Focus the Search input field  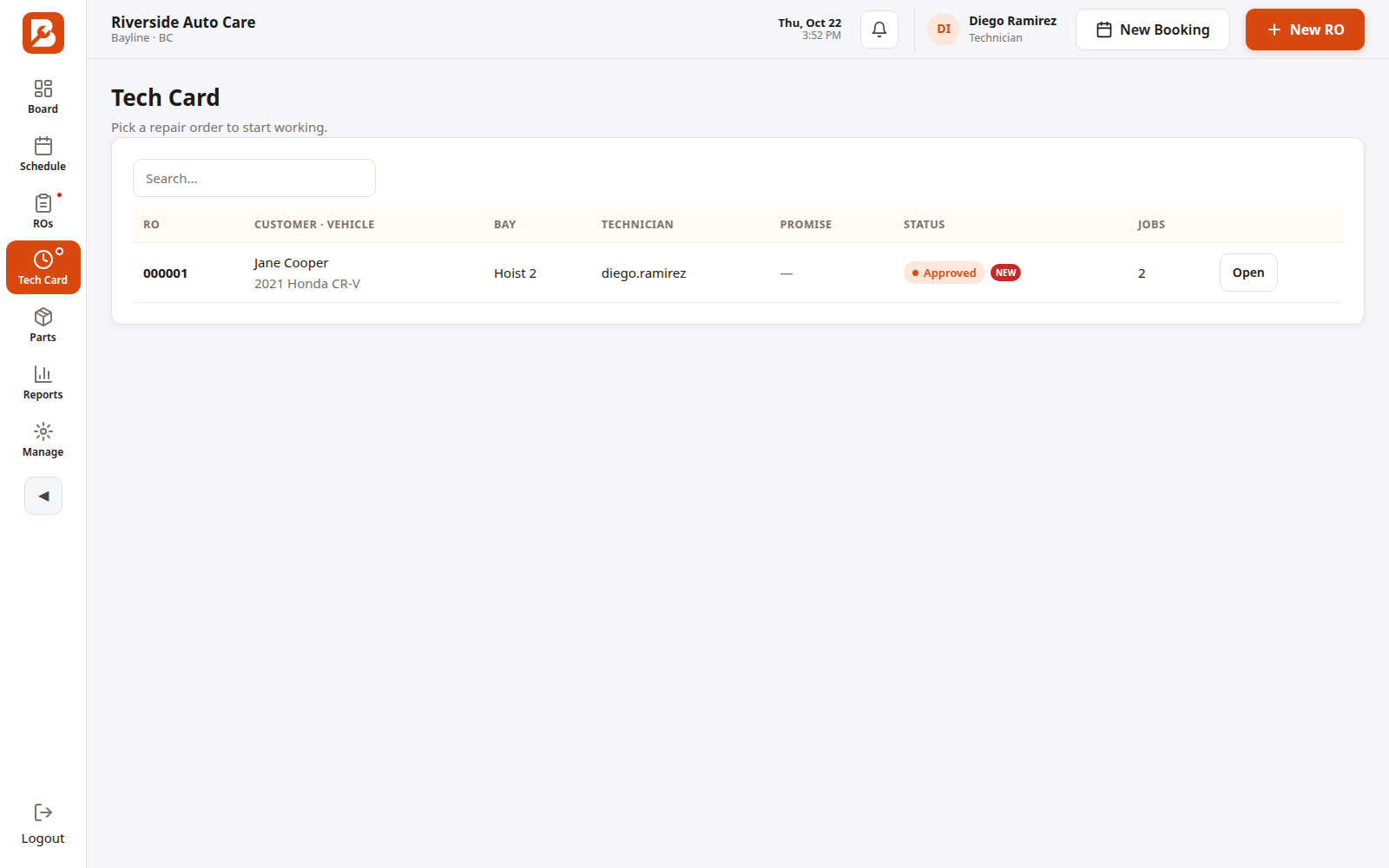tap(254, 178)
